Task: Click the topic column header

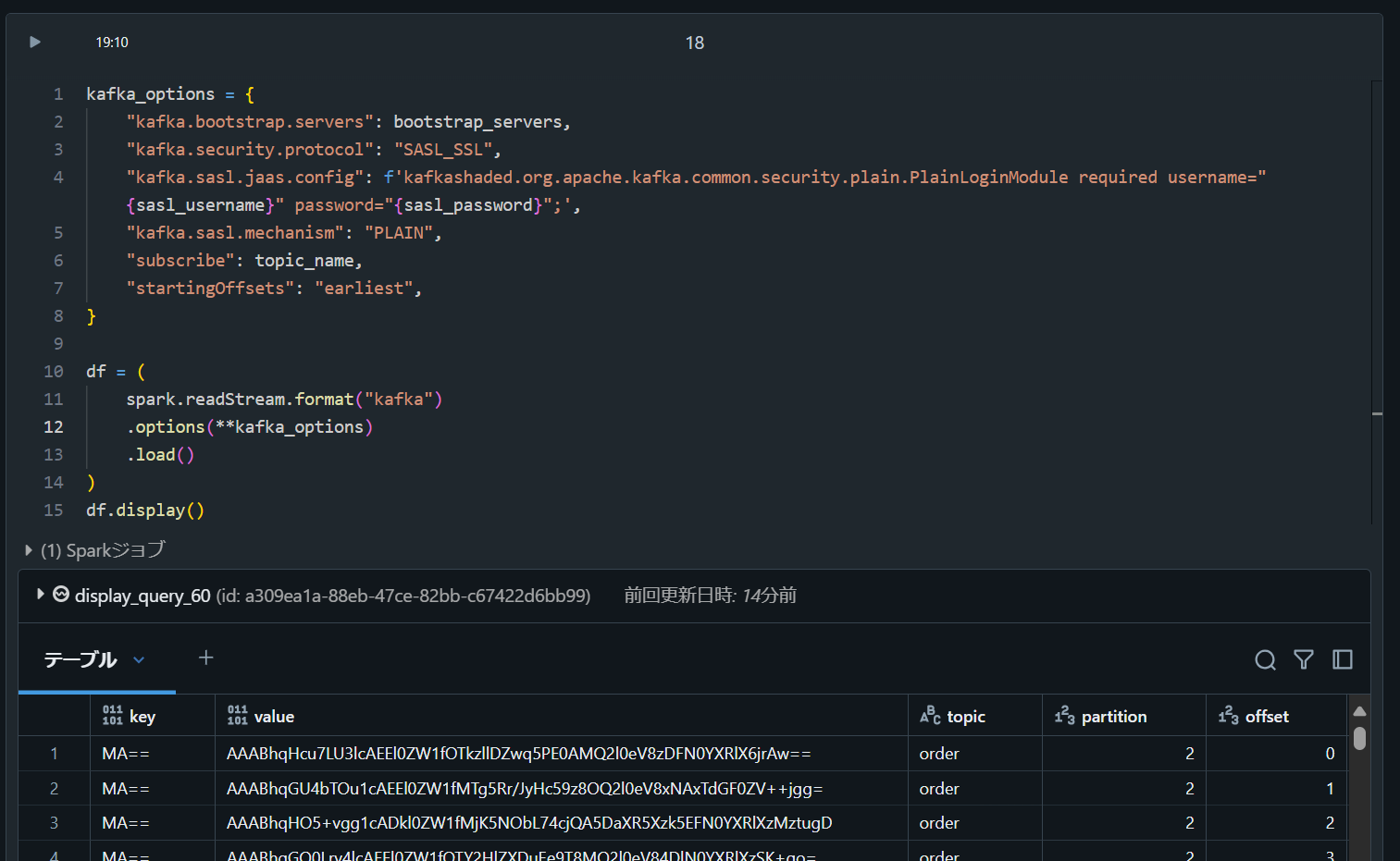Action: 975,716
